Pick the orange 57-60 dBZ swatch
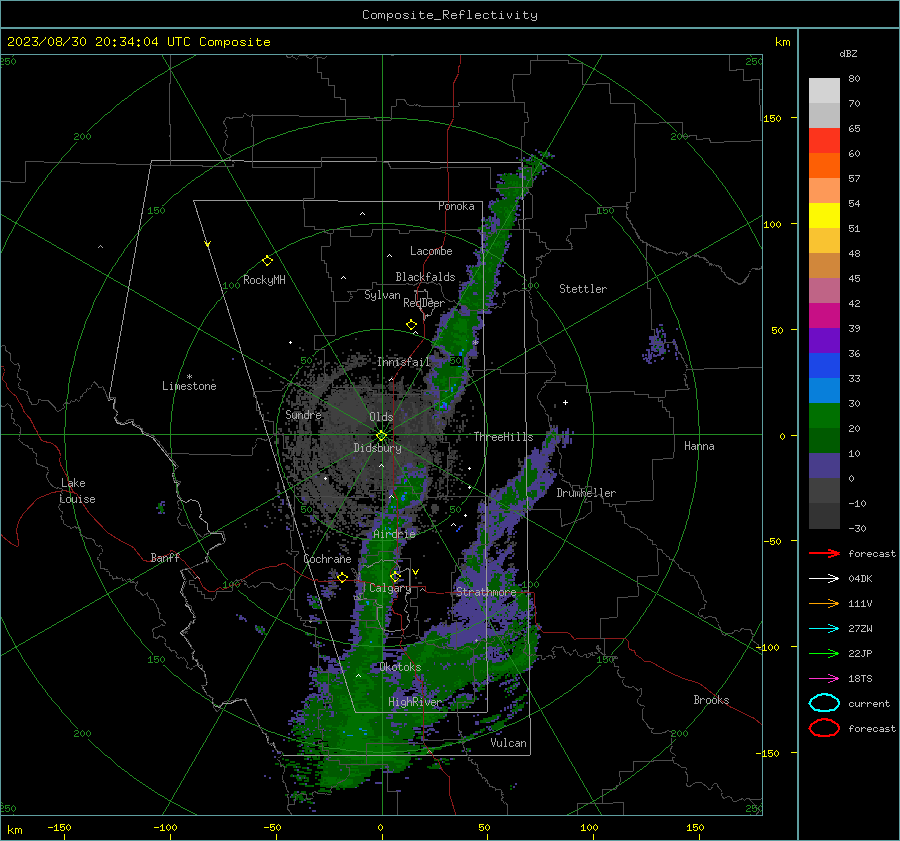This screenshot has height=841, width=900. coord(824,166)
